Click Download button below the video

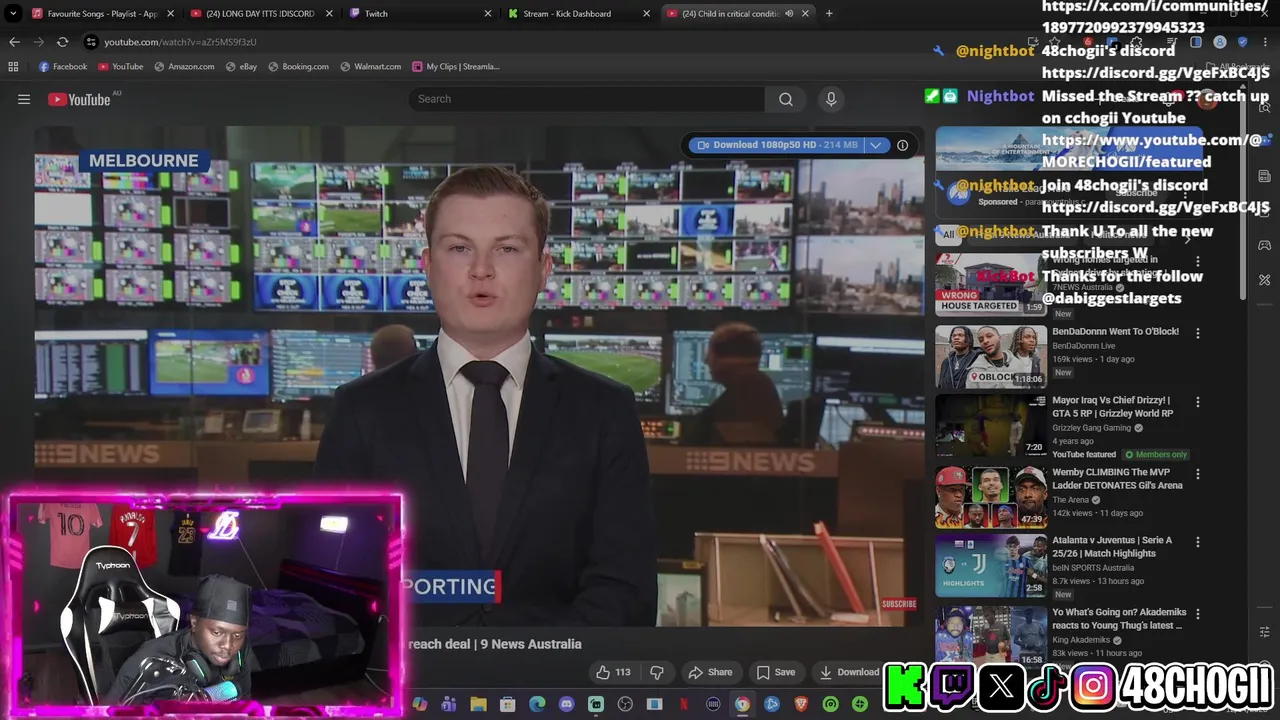(849, 672)
